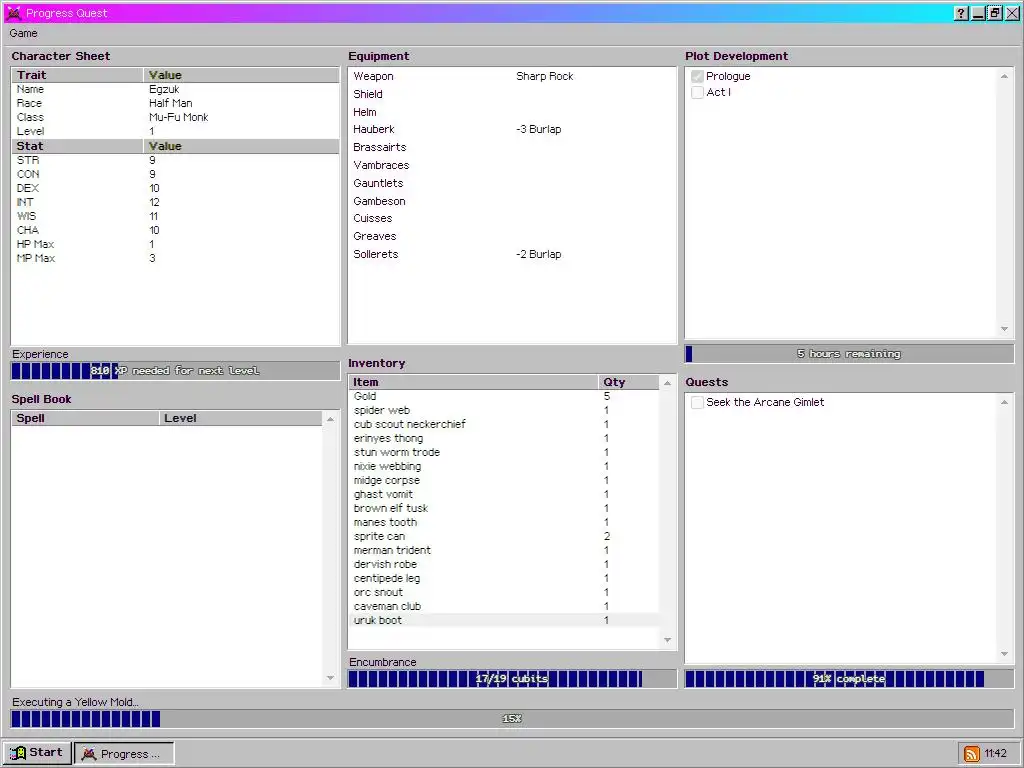The width and height of the screenshot is (1024, 768).
Task: Toggle the Act I checkbox
Action: [697, 93]
